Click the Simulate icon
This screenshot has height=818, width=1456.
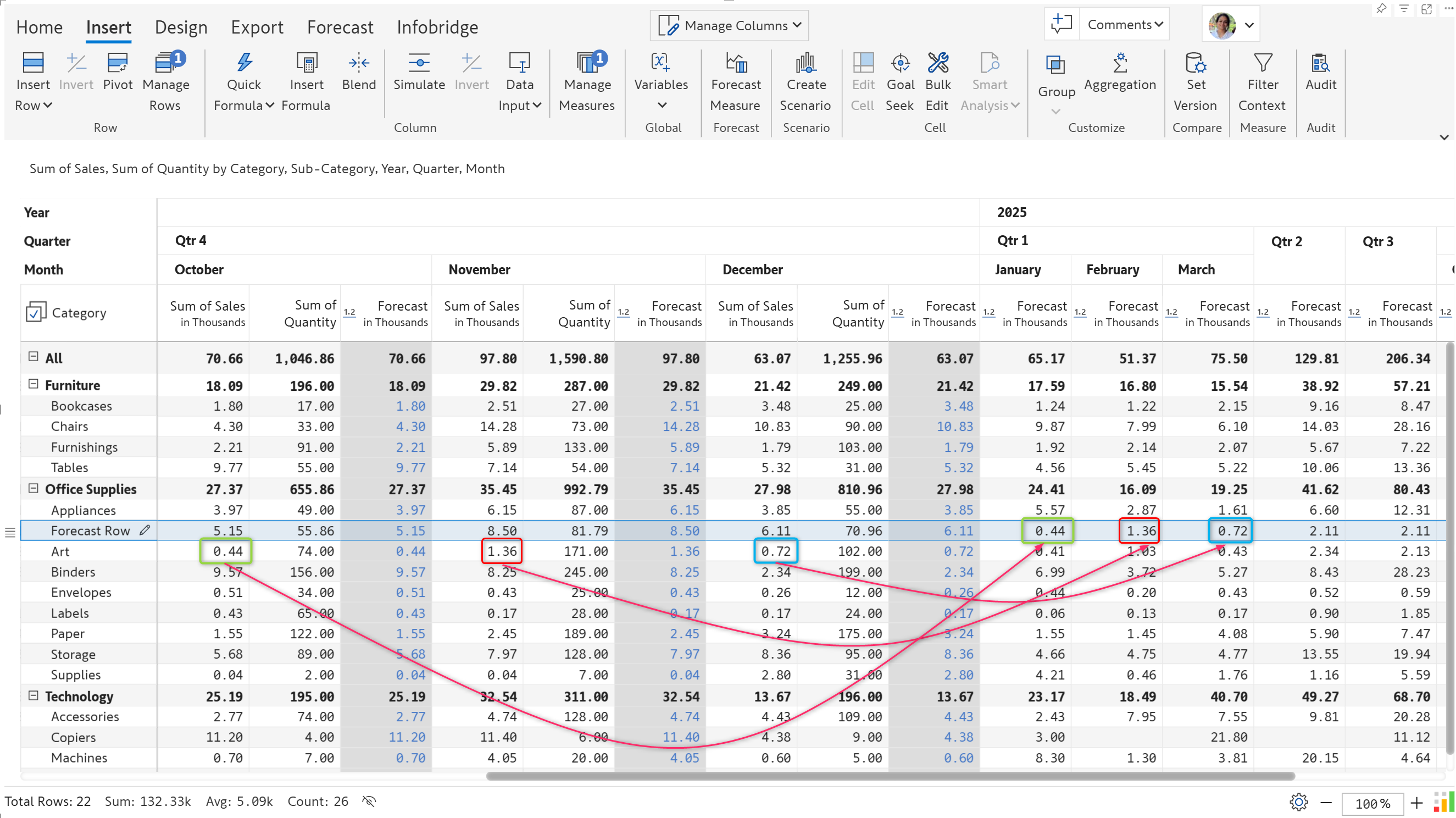[419, 63]
